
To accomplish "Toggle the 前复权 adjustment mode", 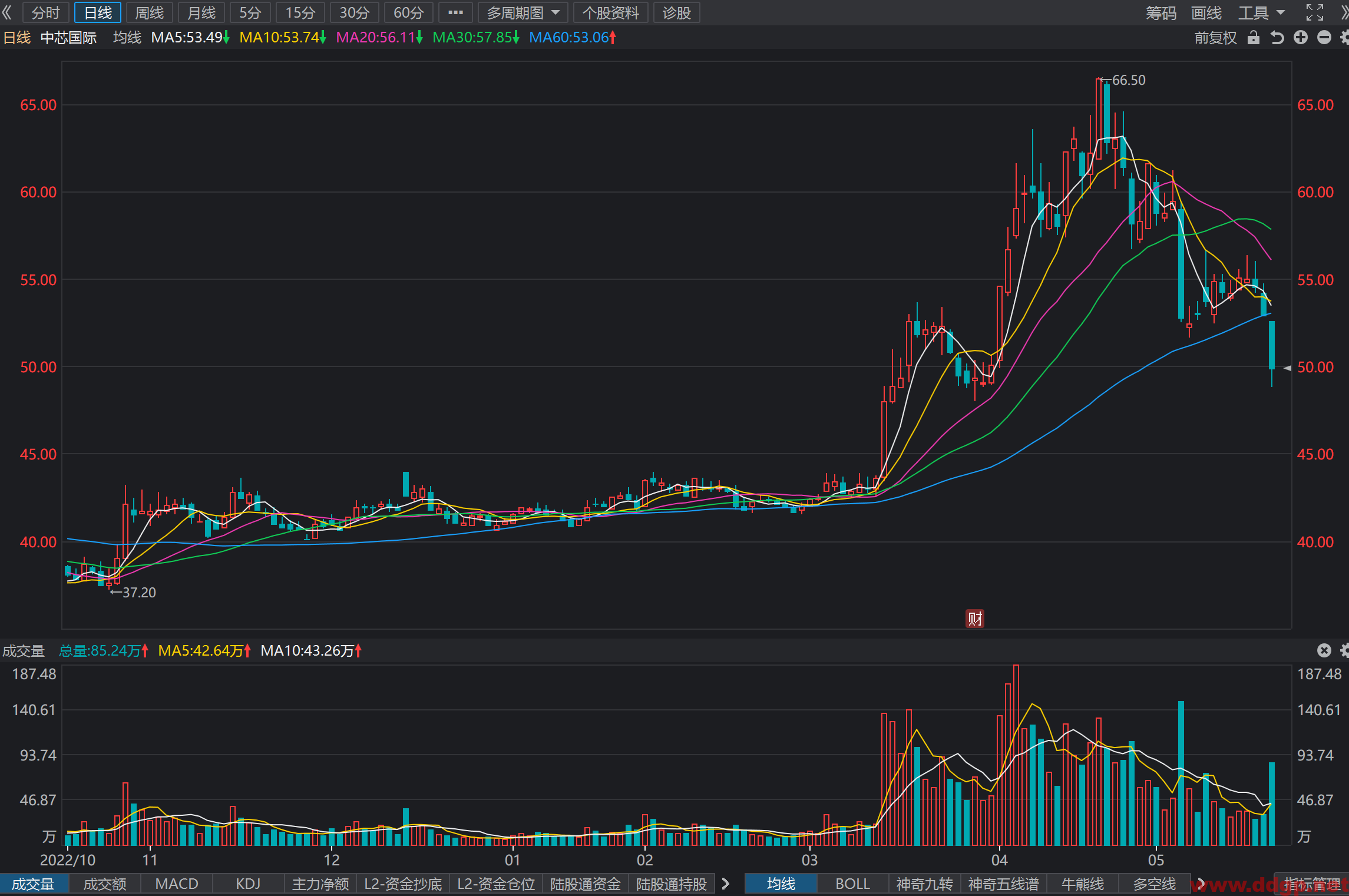I will tap(1215, 38).
